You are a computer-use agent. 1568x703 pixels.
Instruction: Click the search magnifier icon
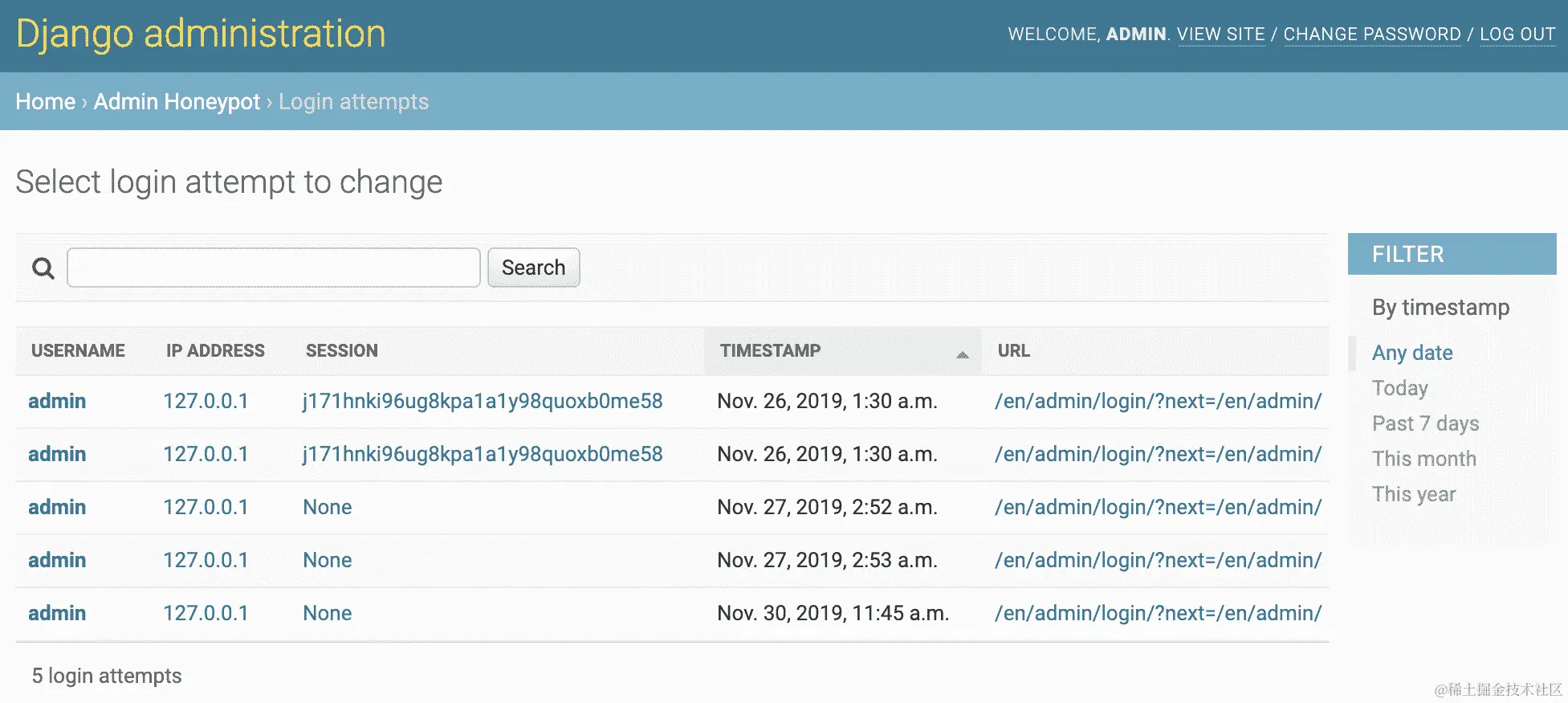tap(43, 268)
